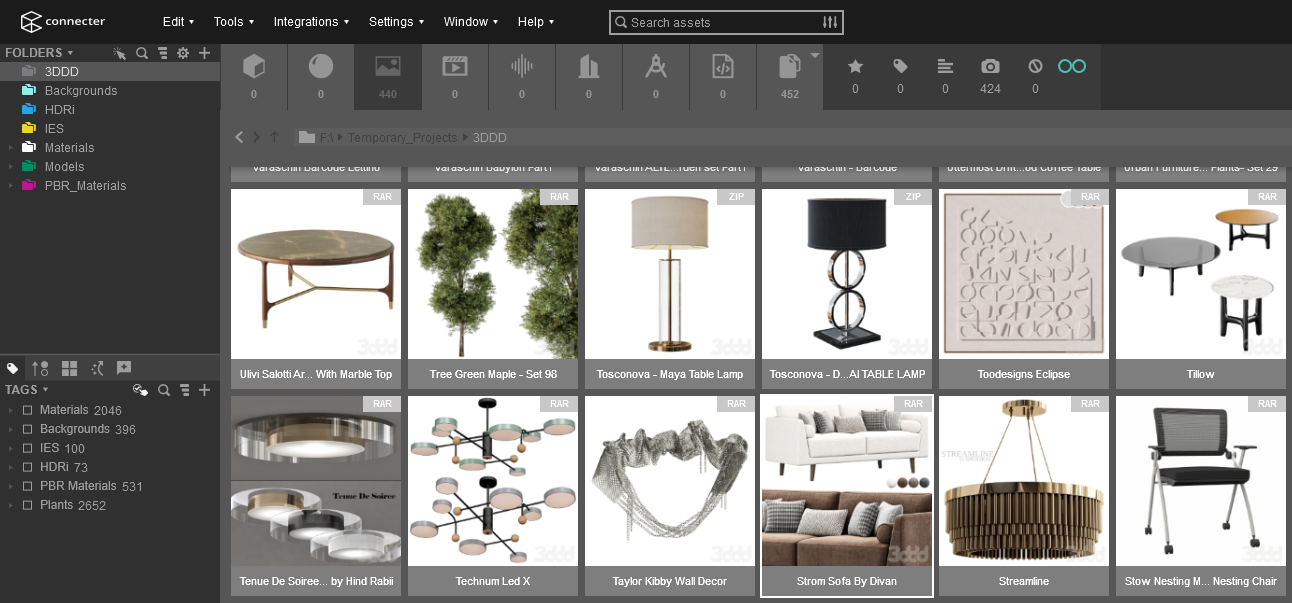The image size is (1292, 603).
Task: Expand the PBR_Materials folder
Action: click(x=11, y=186)
